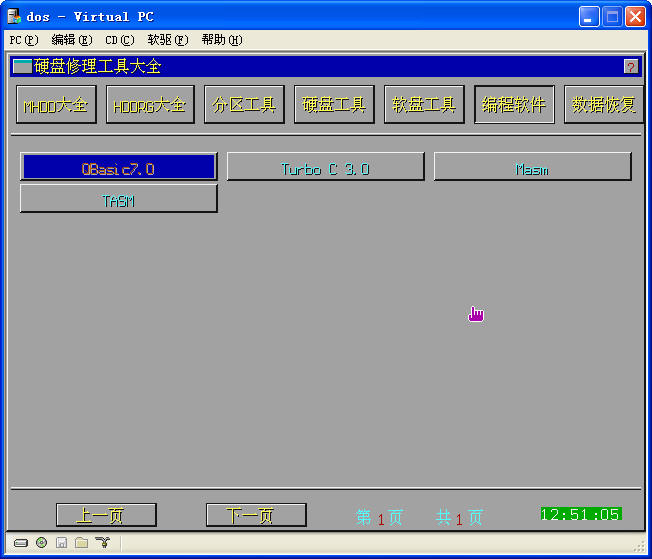Start the Masm program
652x559 pixels.
click(533, 166)
